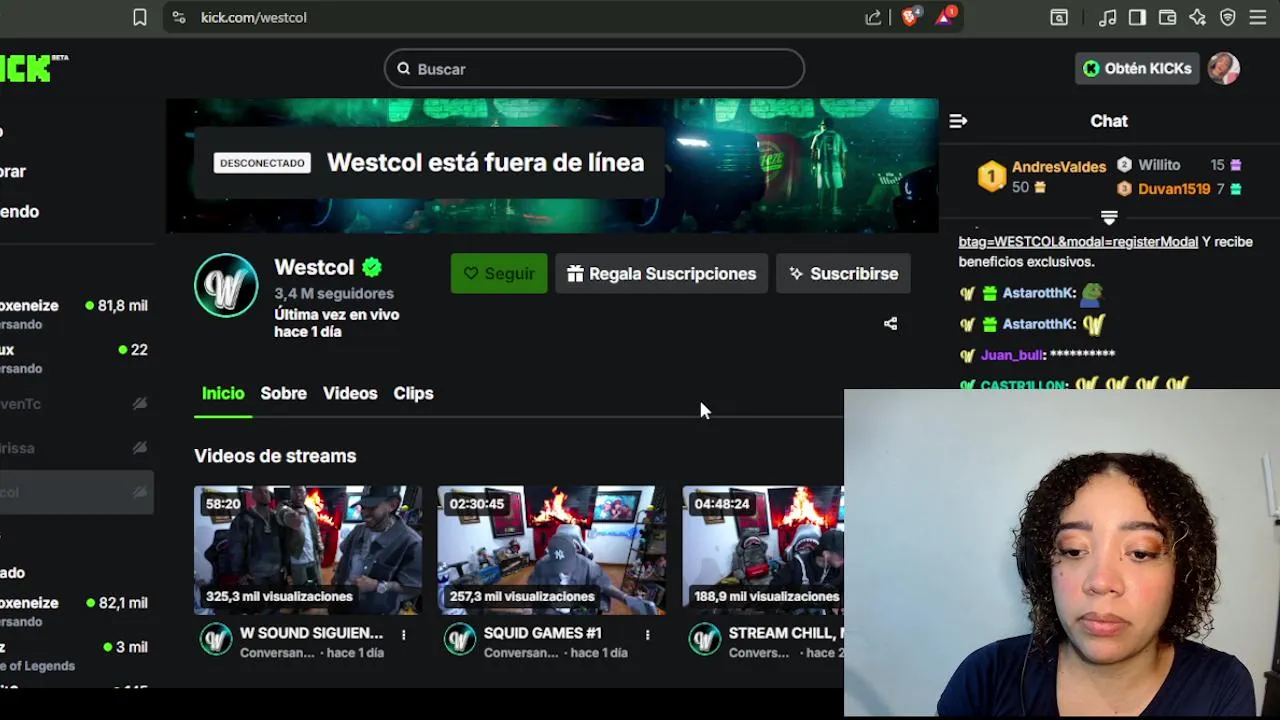Switch to the Sobre tab
The image size is (1280, 720).
pyautogui.click(x=283, y=393)
